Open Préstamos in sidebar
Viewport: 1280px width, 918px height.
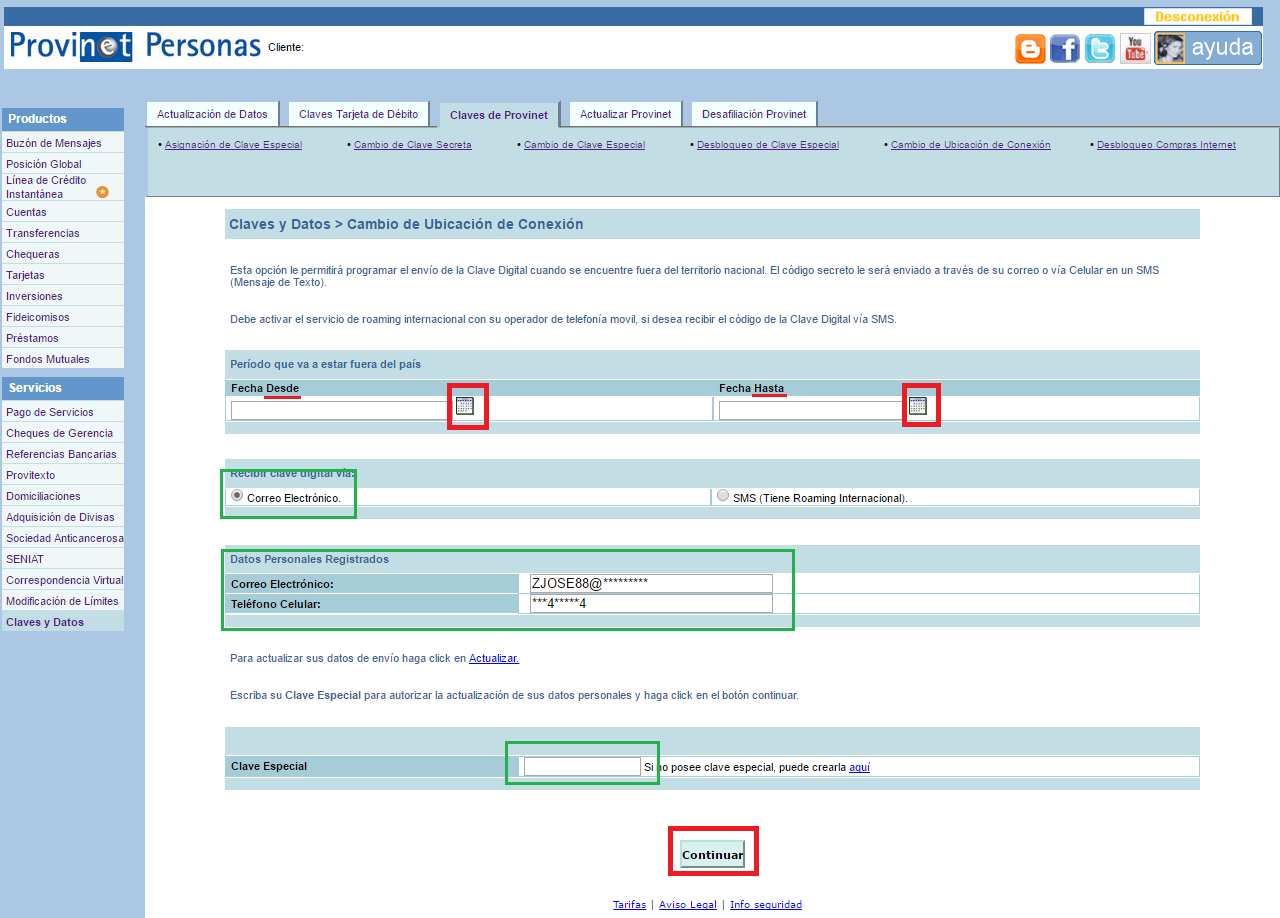[x=63, y=338]
